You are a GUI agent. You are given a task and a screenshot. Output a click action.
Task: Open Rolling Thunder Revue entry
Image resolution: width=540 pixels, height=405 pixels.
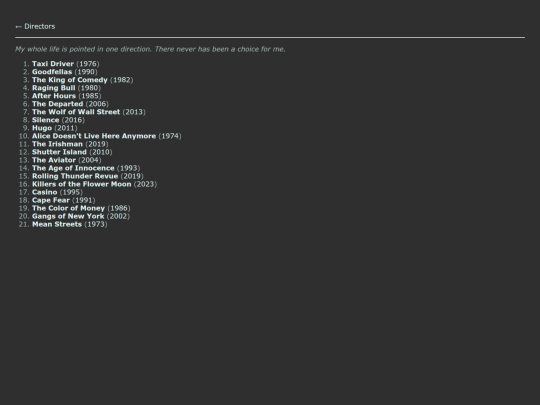tap(75, 176)
